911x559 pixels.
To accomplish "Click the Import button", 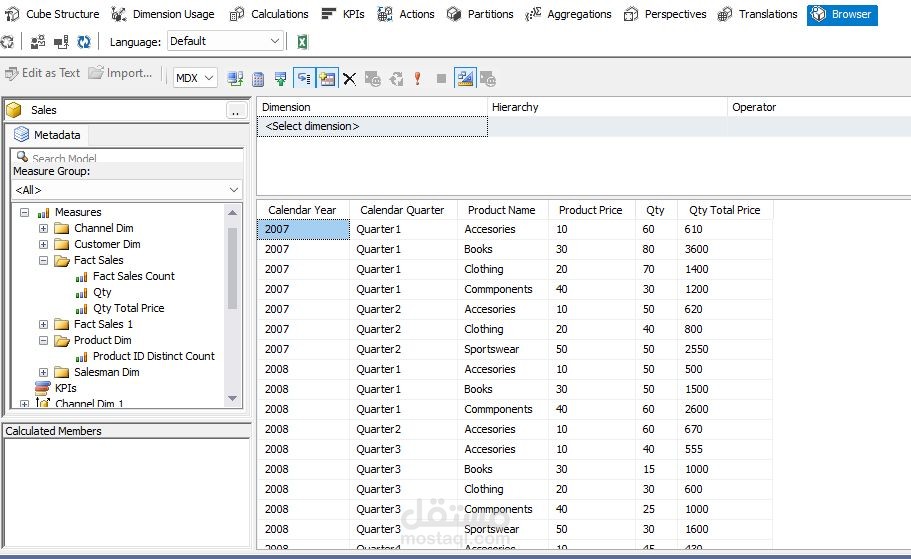I will click(120, 73).
